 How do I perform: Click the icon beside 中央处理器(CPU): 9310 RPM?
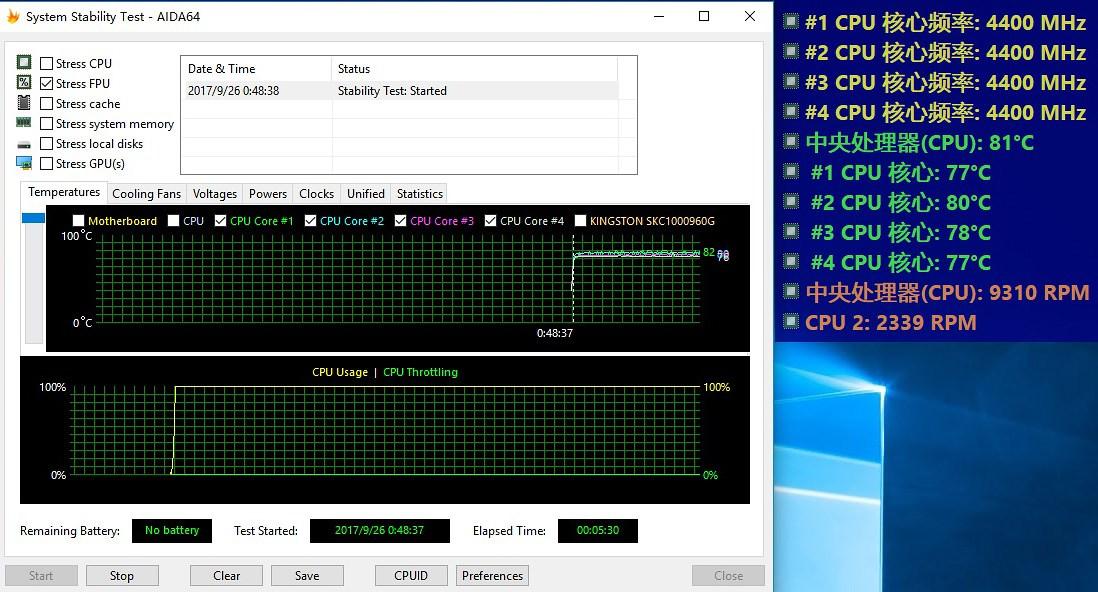coord(790,292)
